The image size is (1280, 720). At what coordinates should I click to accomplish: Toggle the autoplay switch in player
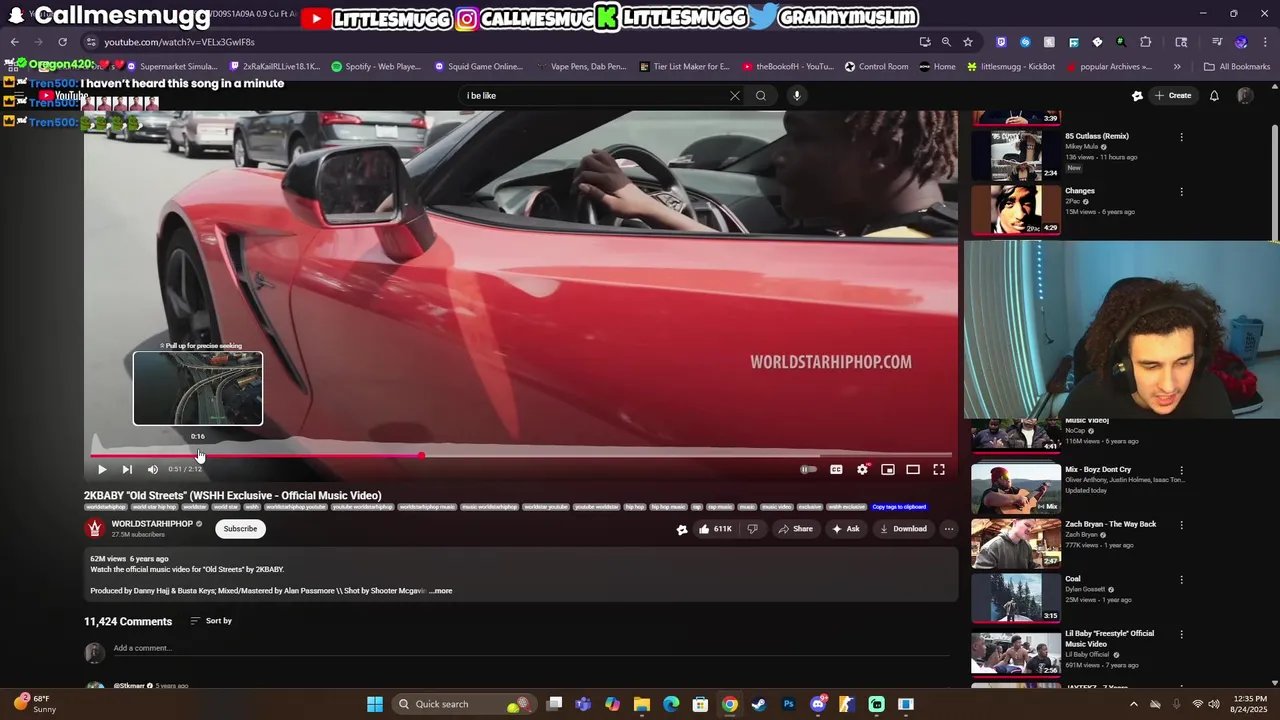809,469
